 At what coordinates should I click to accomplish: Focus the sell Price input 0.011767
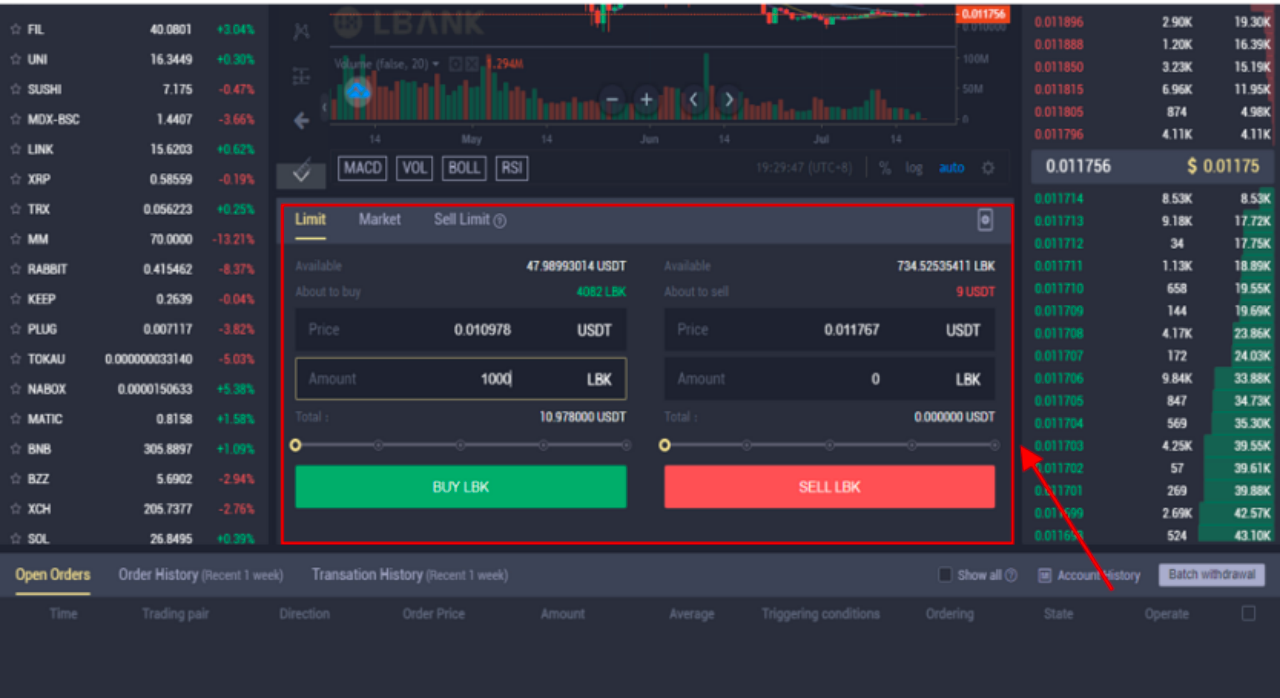coord(830,330)
